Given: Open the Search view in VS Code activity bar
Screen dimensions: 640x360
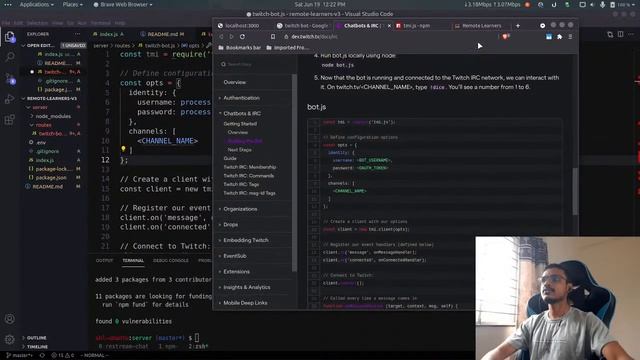Looking at the screenshot, I should pyautogui.click(x=10, y=57).
